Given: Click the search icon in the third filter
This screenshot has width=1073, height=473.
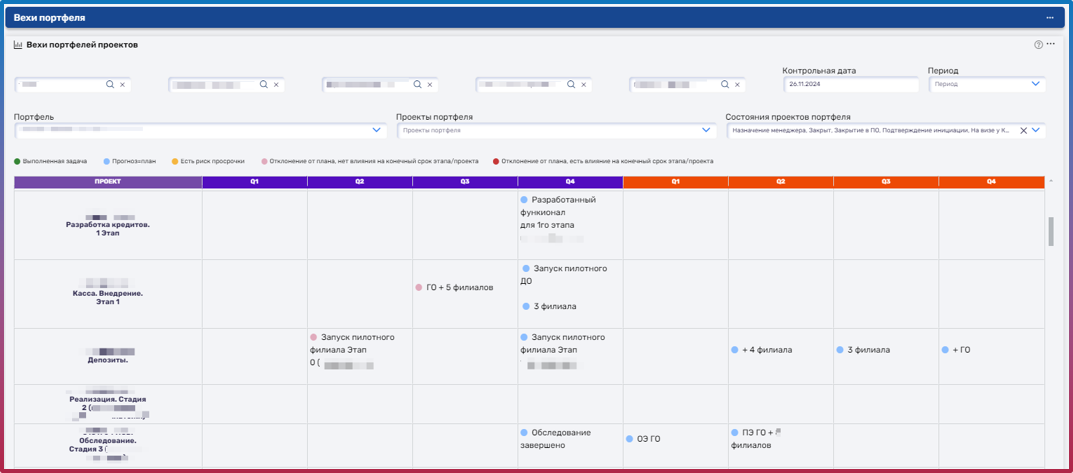Looking at the screenshot, I should pyautogui.click(x=418, y=85).
